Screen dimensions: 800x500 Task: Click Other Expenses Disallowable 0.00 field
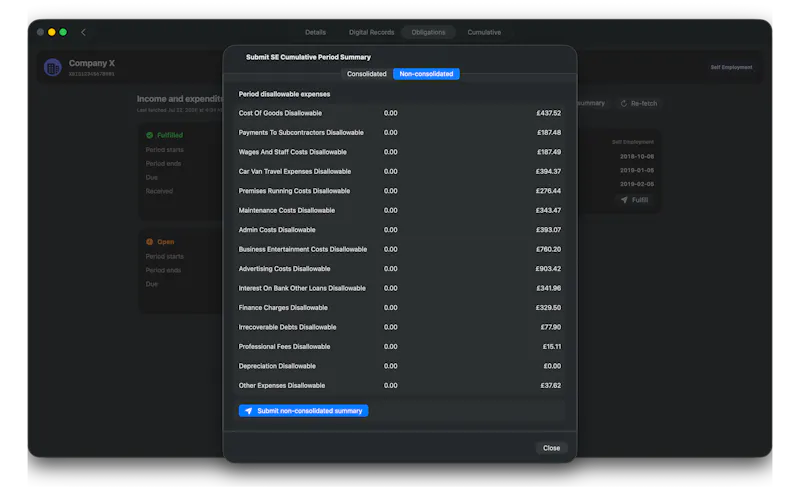(390, 386)
